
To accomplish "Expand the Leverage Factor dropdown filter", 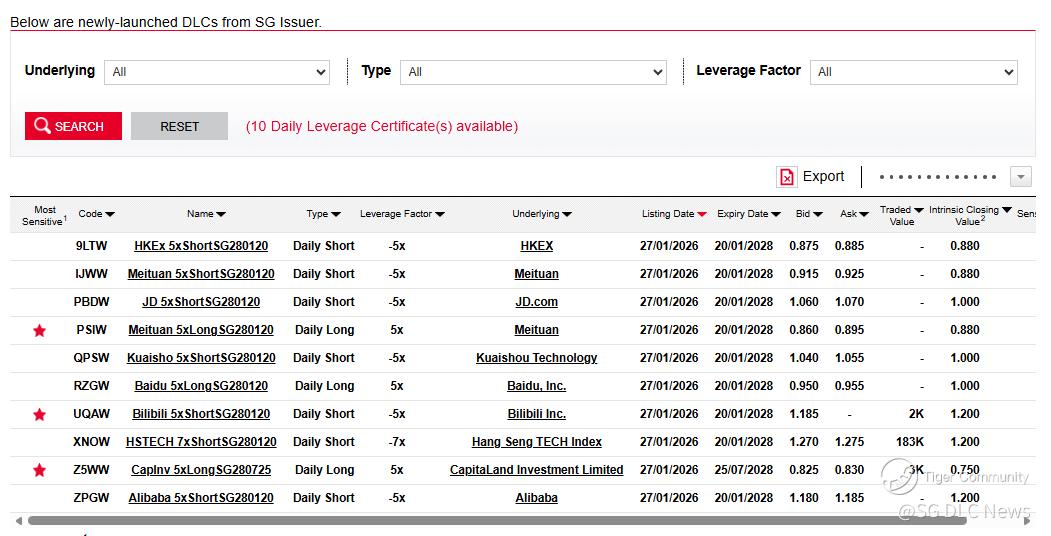I will tap(914, 72).
